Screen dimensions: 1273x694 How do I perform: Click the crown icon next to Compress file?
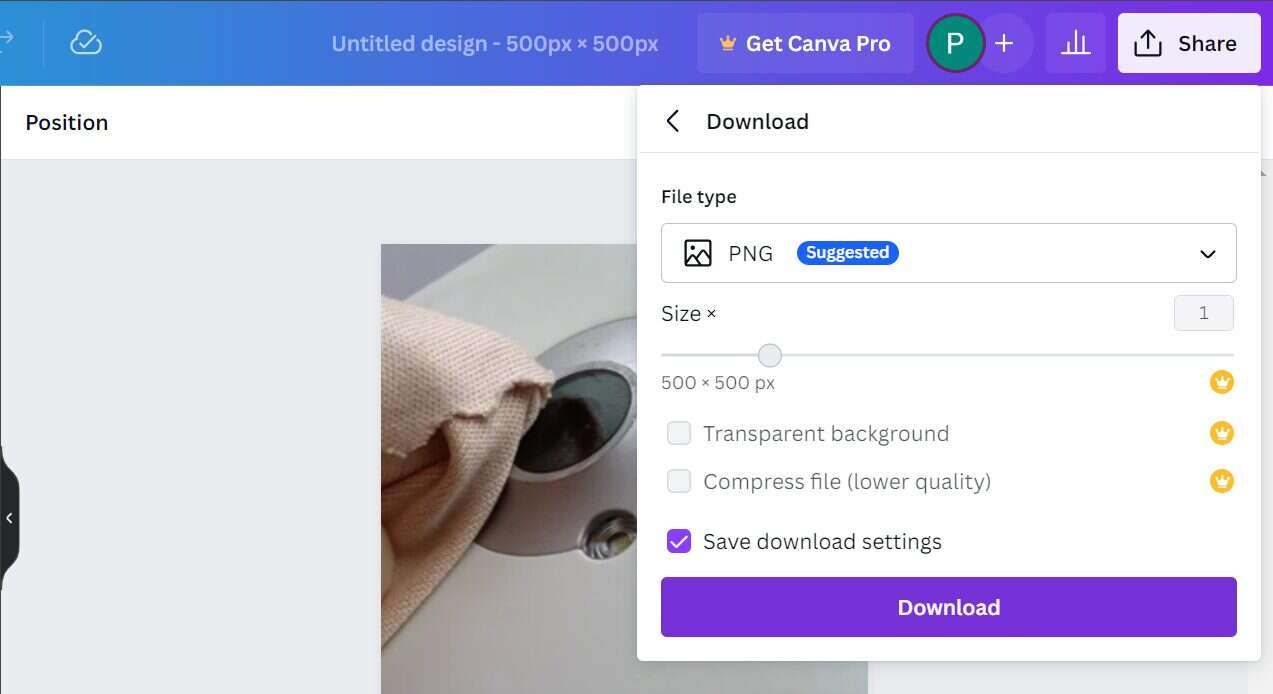pos(1221,481)
